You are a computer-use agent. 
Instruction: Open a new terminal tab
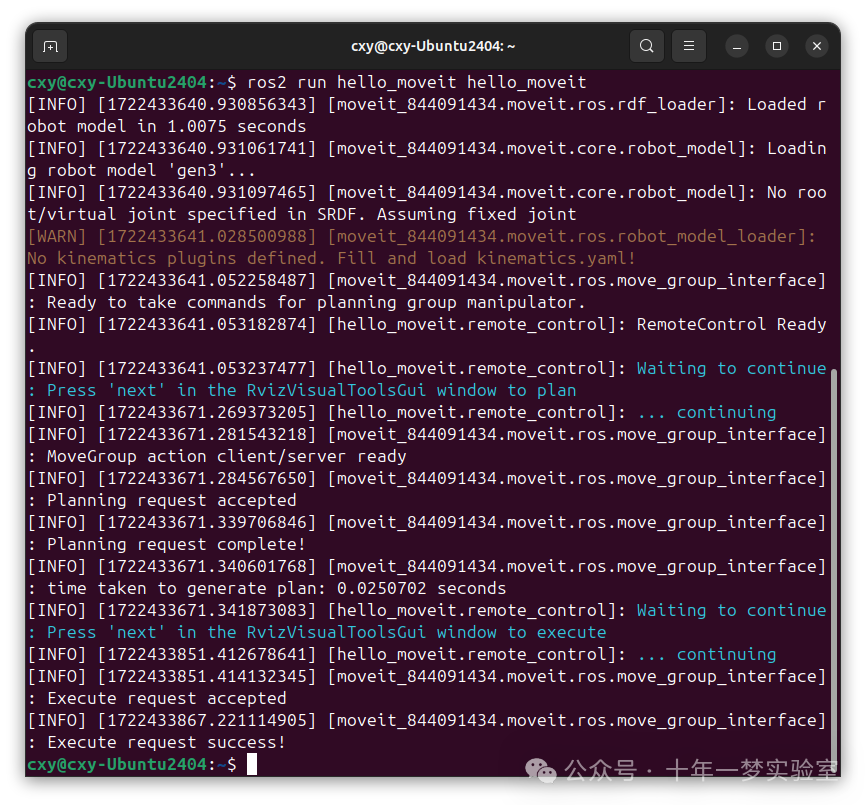click(50, 46)
